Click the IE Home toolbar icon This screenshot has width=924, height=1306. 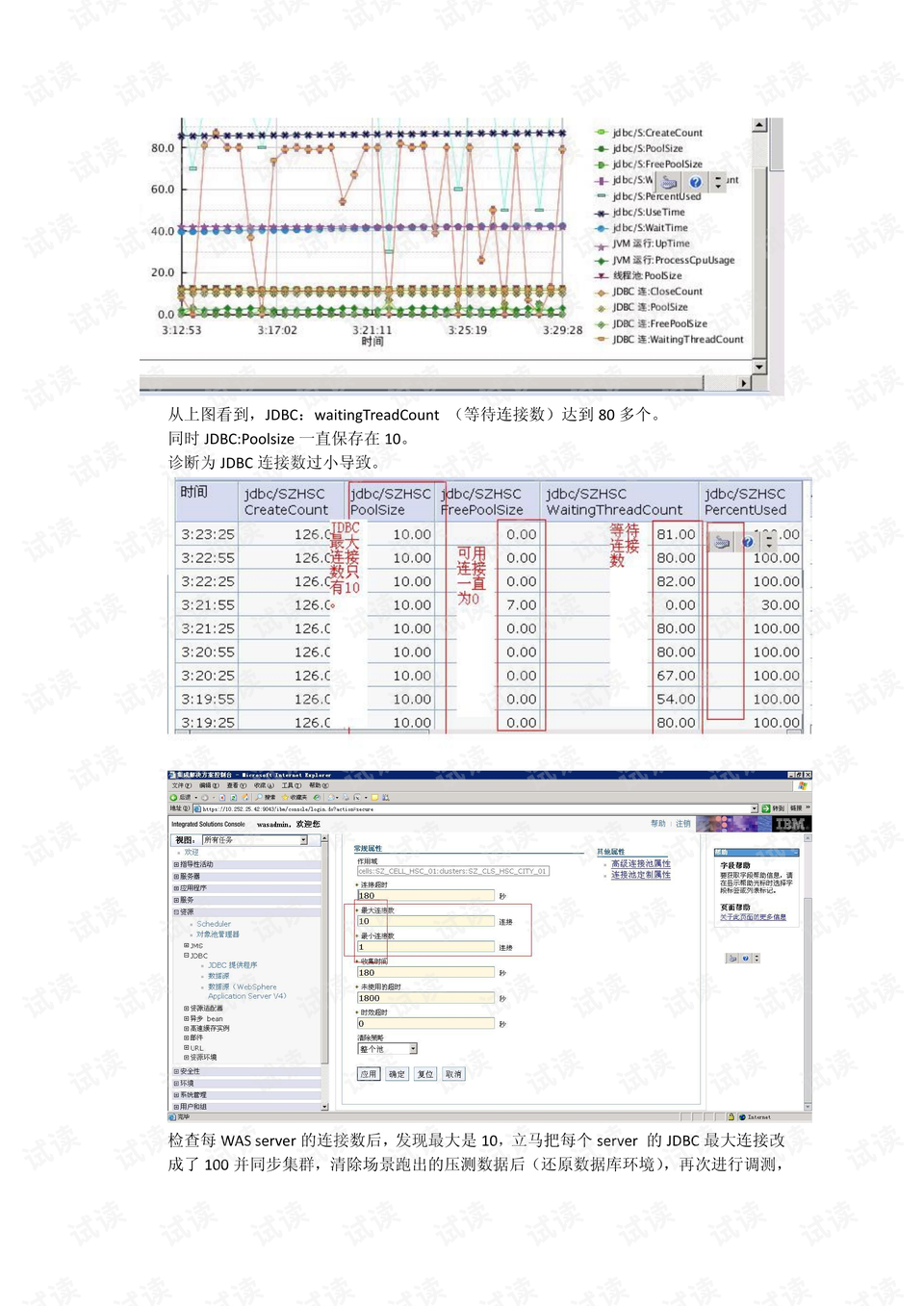244,797
